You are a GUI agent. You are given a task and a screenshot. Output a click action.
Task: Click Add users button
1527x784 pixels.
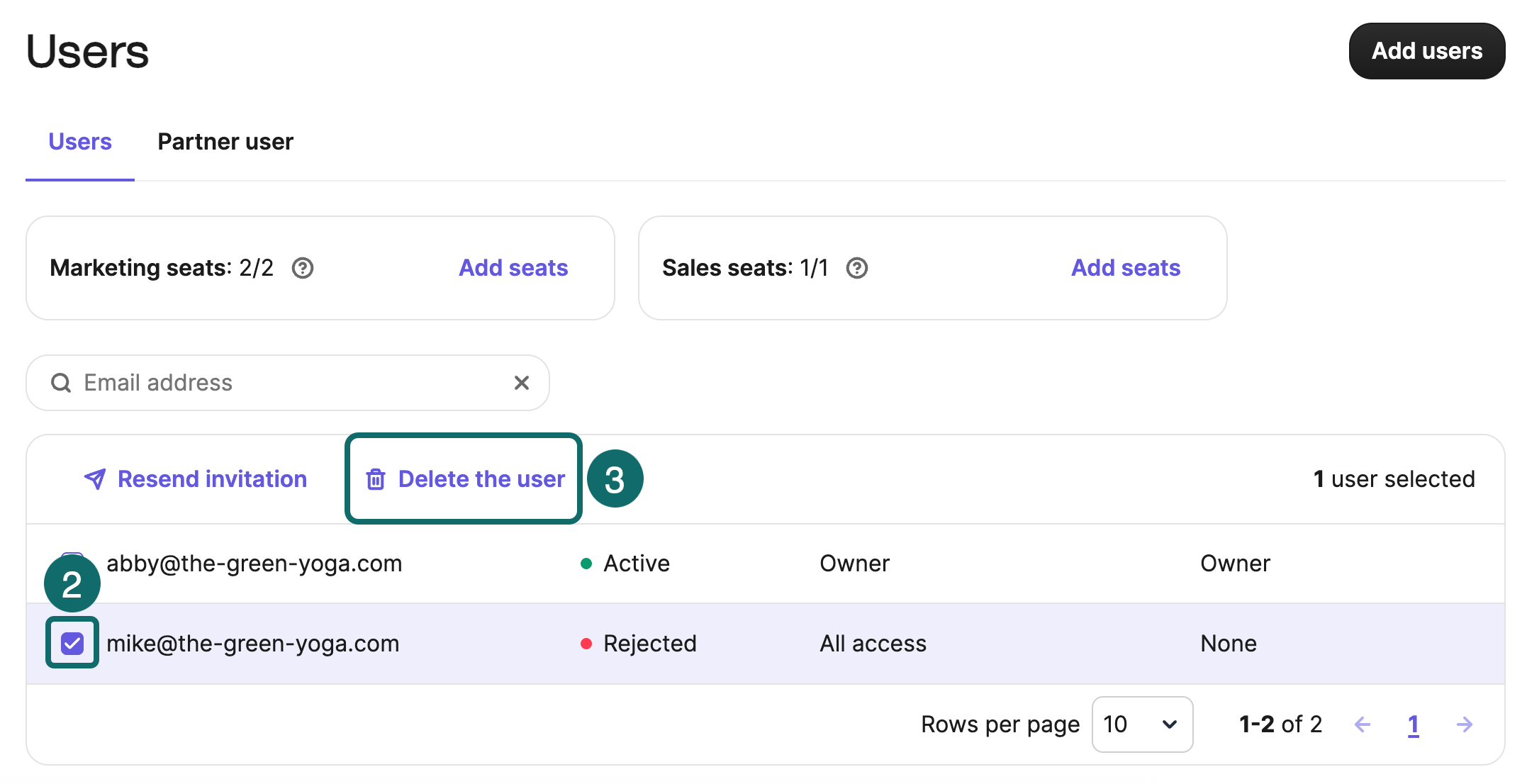coord(1426,51)
